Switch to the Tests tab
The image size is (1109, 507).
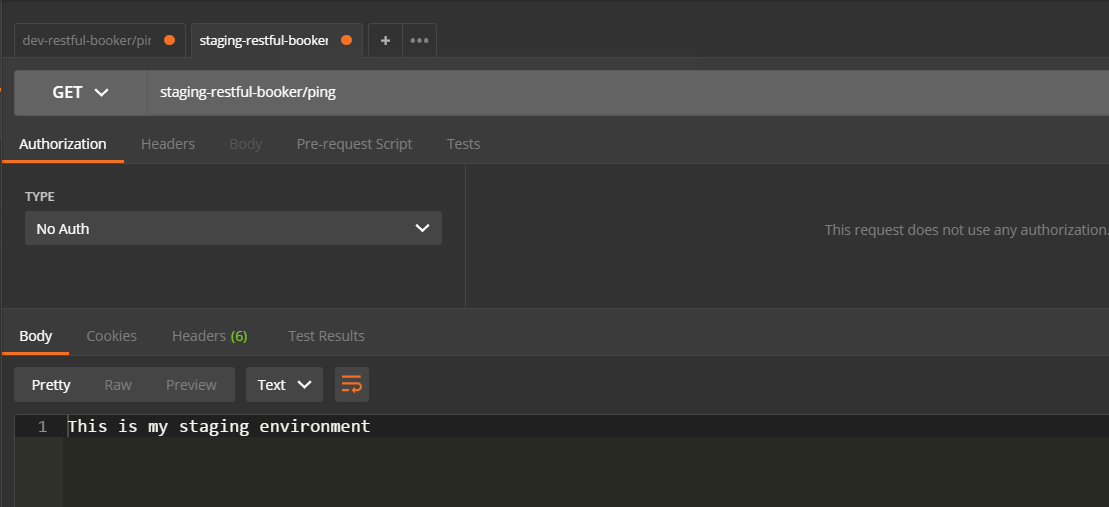coord(463,144)
